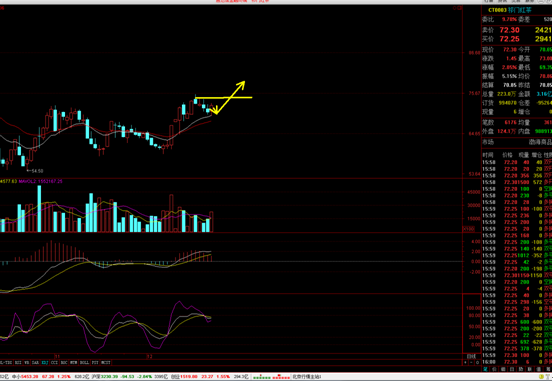Click the yellow horizontal resistance line
Screen dimensions: 553x383
(x=224, y=97)
